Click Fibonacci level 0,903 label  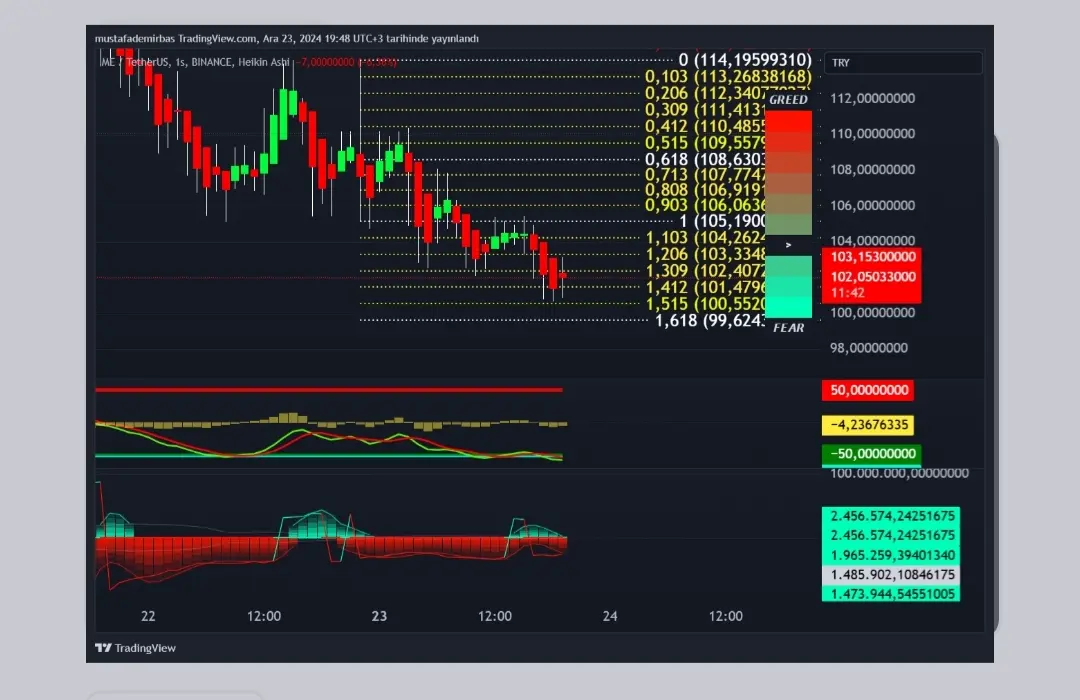coord(705,205)
